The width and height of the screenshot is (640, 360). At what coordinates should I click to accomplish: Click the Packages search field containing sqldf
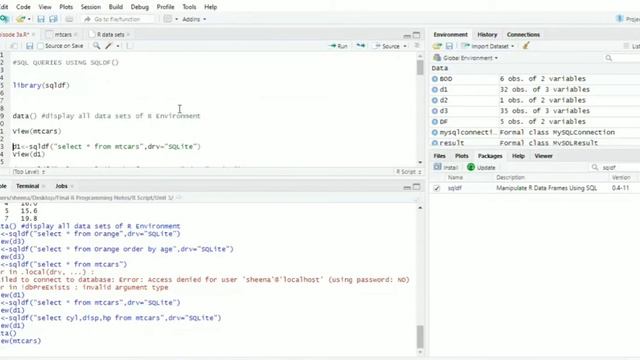(x=615, y=167)
